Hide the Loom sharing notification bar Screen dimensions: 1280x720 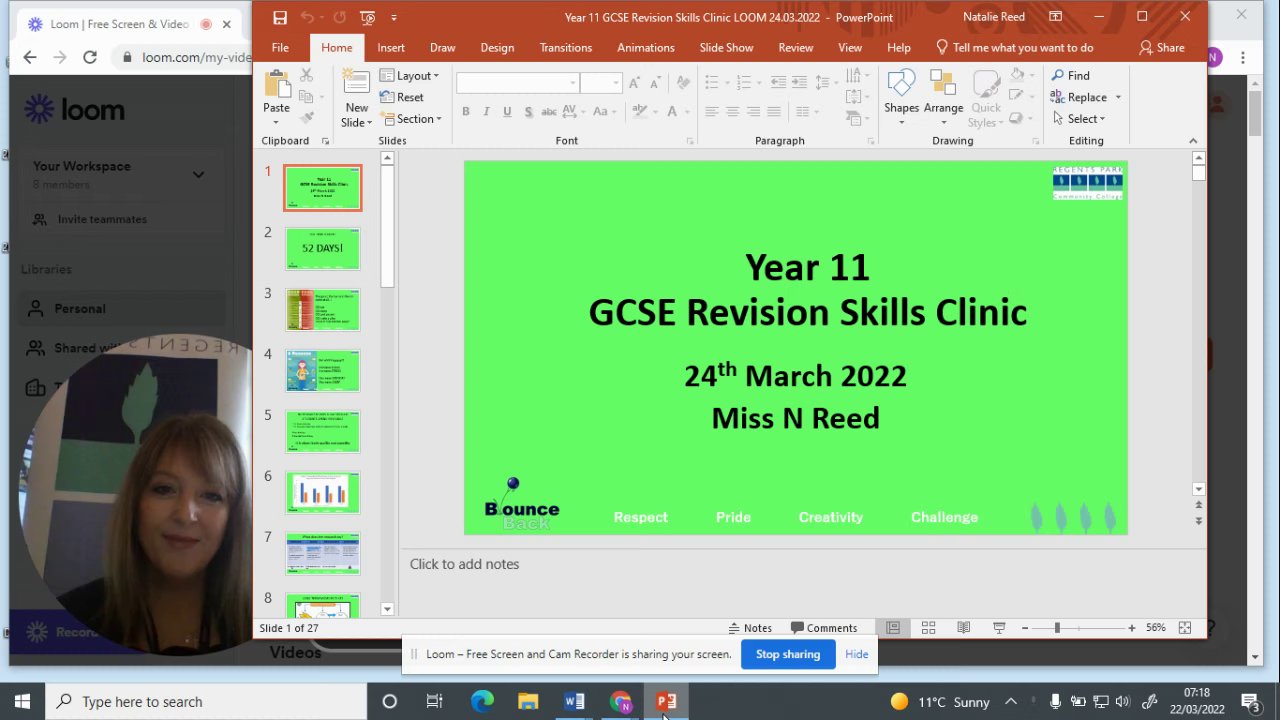(x=857, y=654)
